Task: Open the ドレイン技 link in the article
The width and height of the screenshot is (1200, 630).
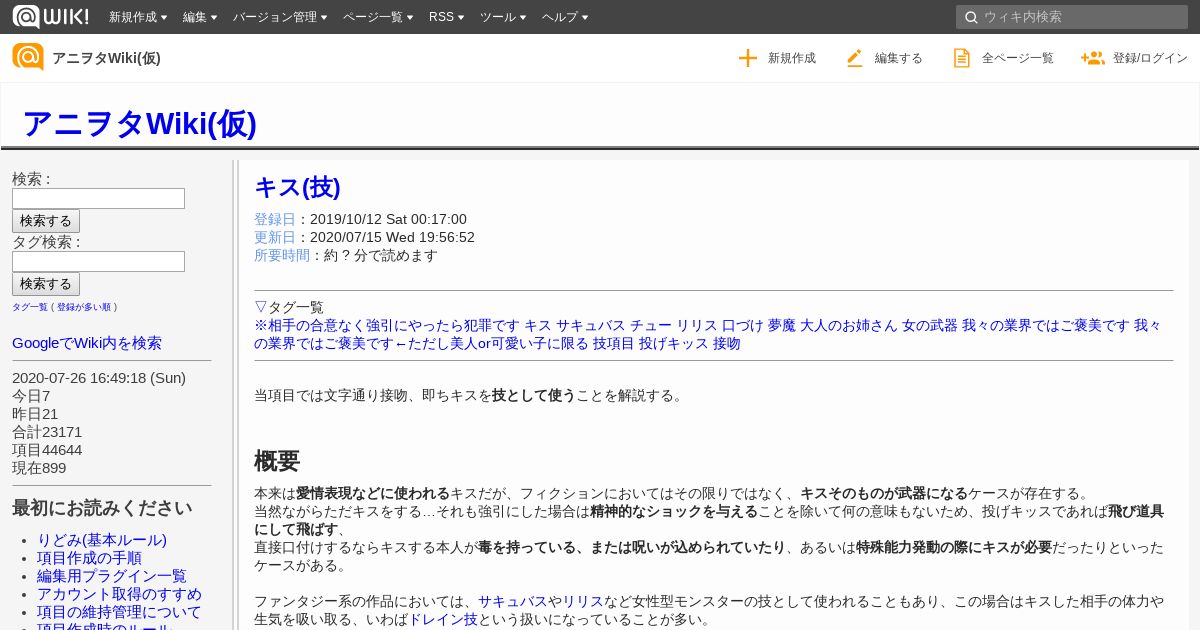Action: 443,619
